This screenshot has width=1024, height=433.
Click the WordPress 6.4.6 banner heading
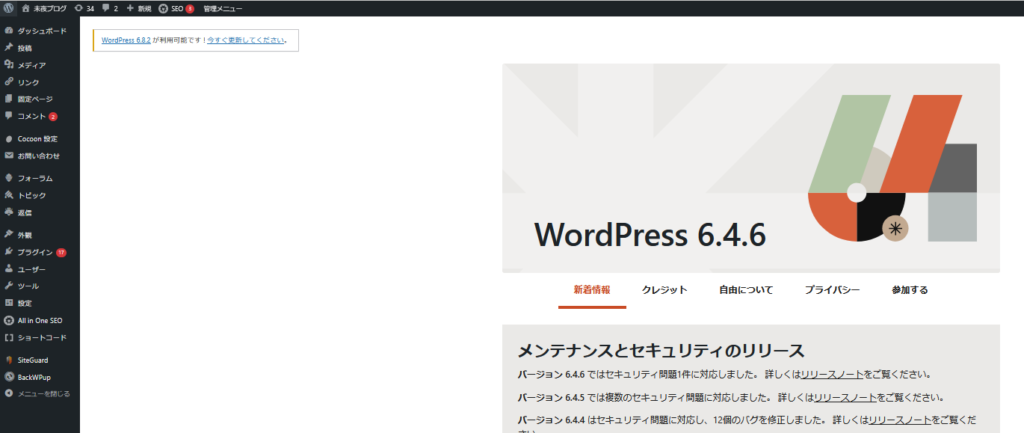point(650,234)
